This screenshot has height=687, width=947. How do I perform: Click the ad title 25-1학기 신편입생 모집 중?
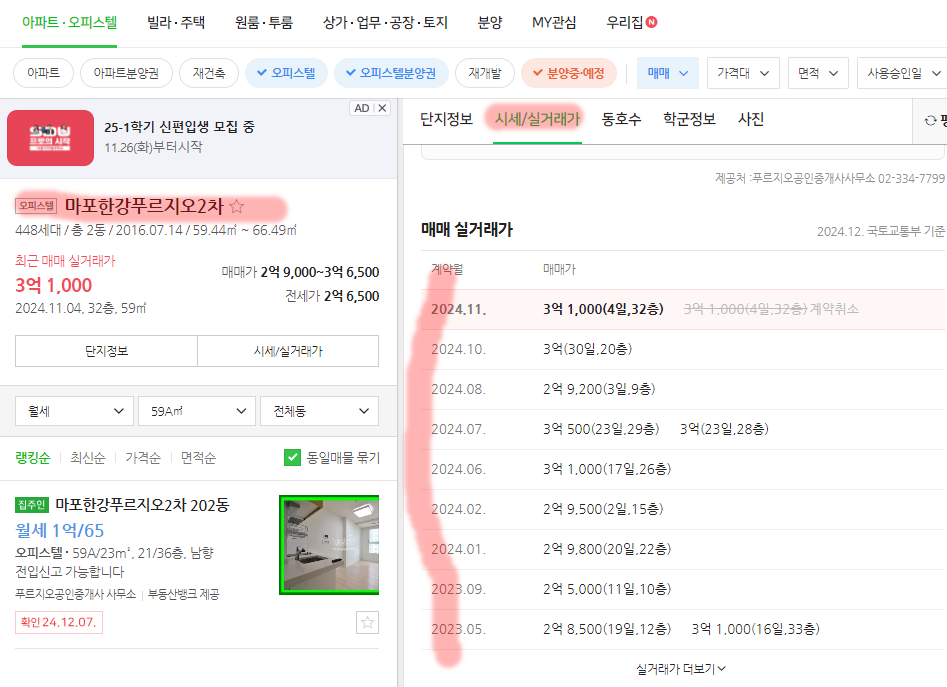point(179,127)
